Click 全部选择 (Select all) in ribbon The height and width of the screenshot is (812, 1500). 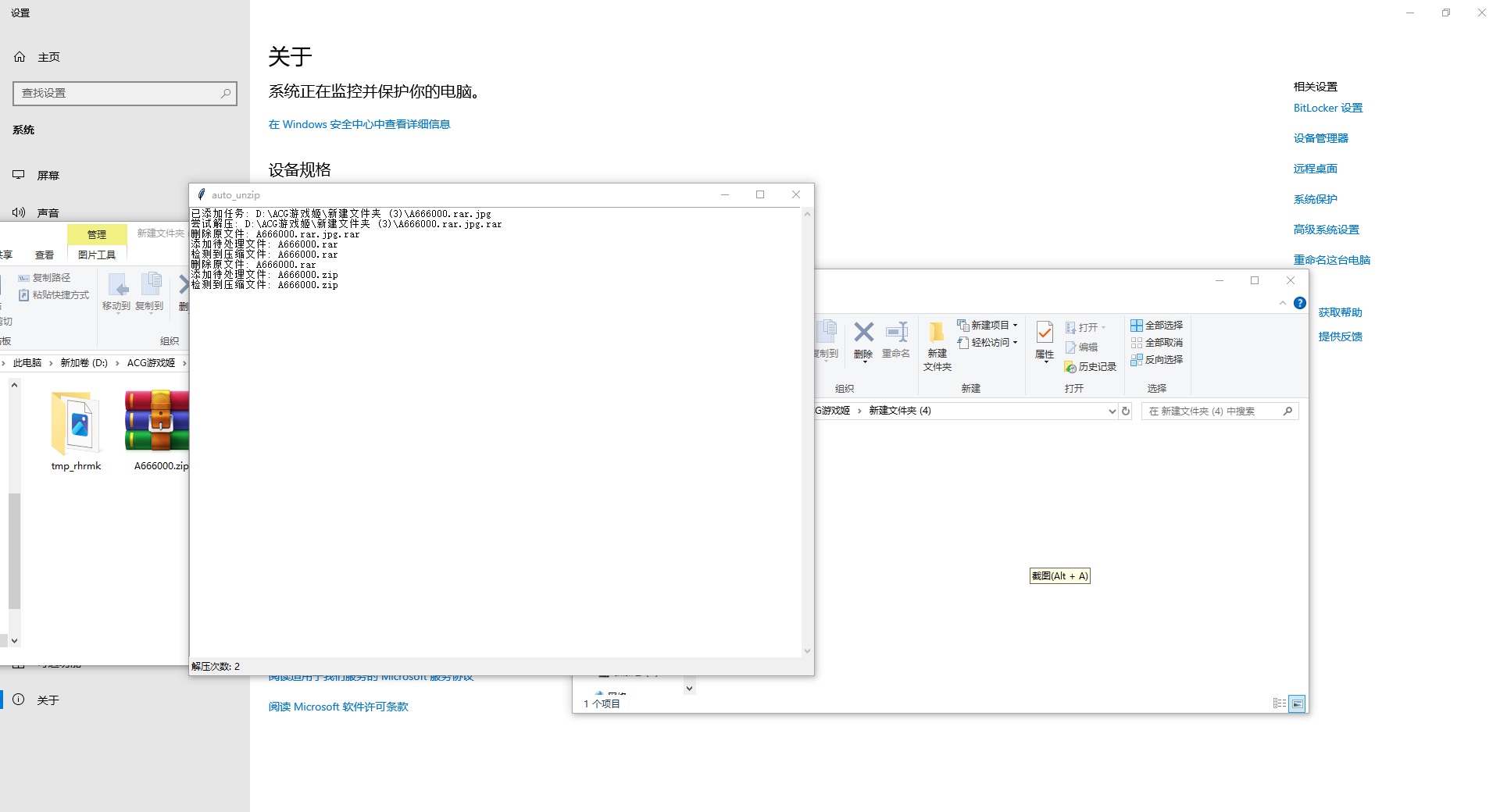(x=1157, y=326)
